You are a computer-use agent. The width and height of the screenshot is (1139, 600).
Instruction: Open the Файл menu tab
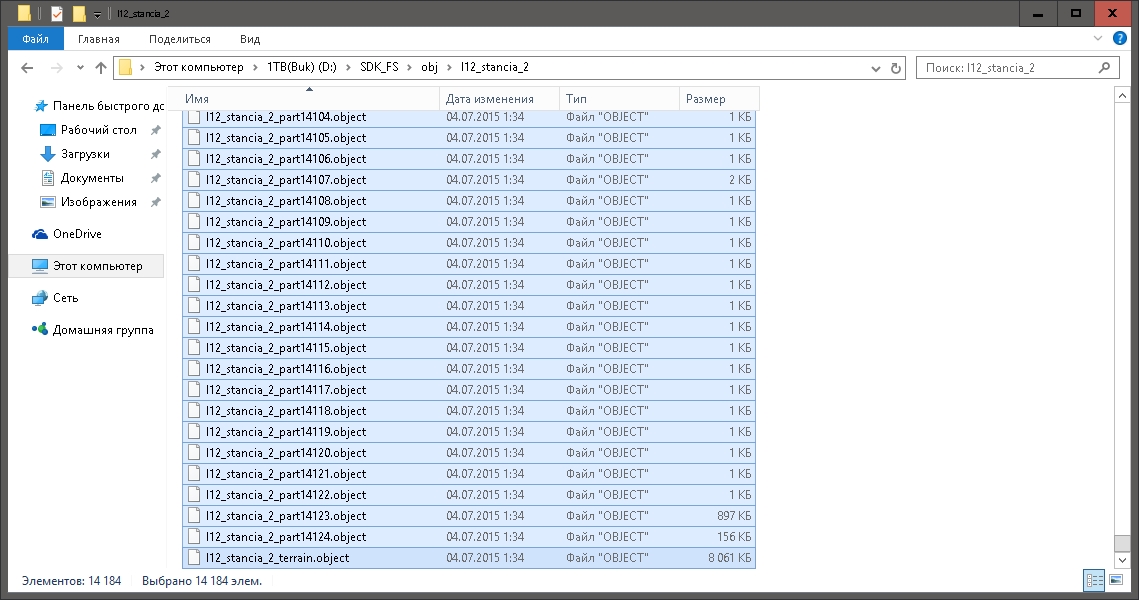(x=36, y=39)
